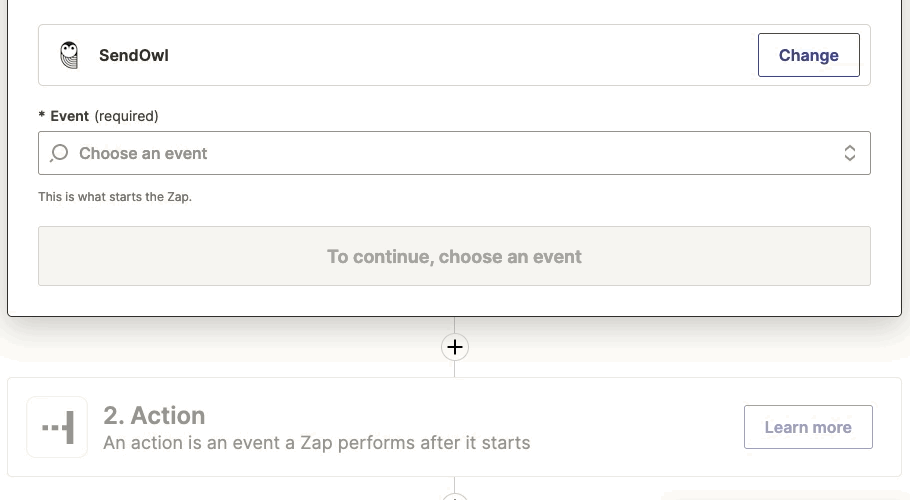910x500 pixels.
Task: Click the SendOwl app name
Action: (x=133, y=55)
